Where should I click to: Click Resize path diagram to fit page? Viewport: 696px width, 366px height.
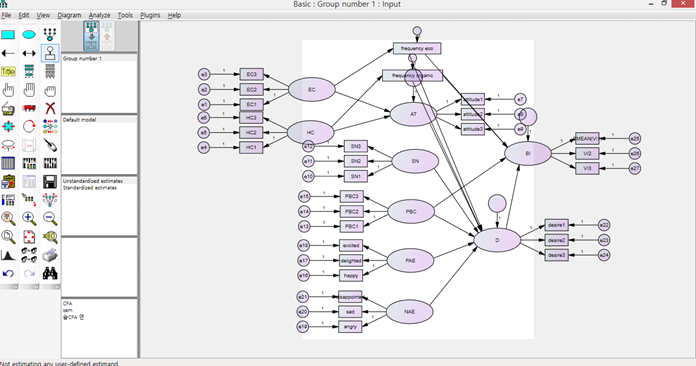29,237
